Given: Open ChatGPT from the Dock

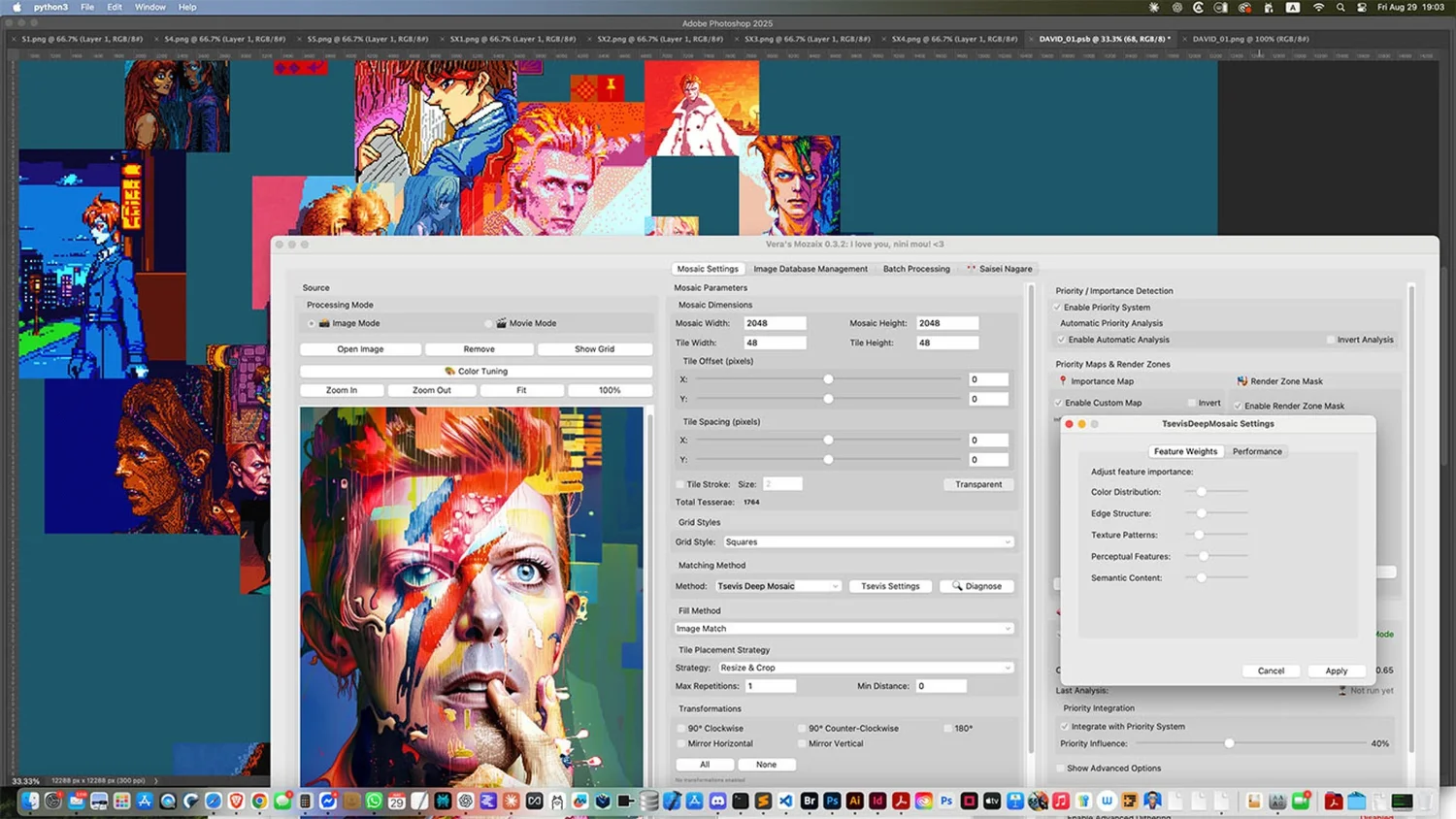Looking at the screenshot, I should point(466,801).
